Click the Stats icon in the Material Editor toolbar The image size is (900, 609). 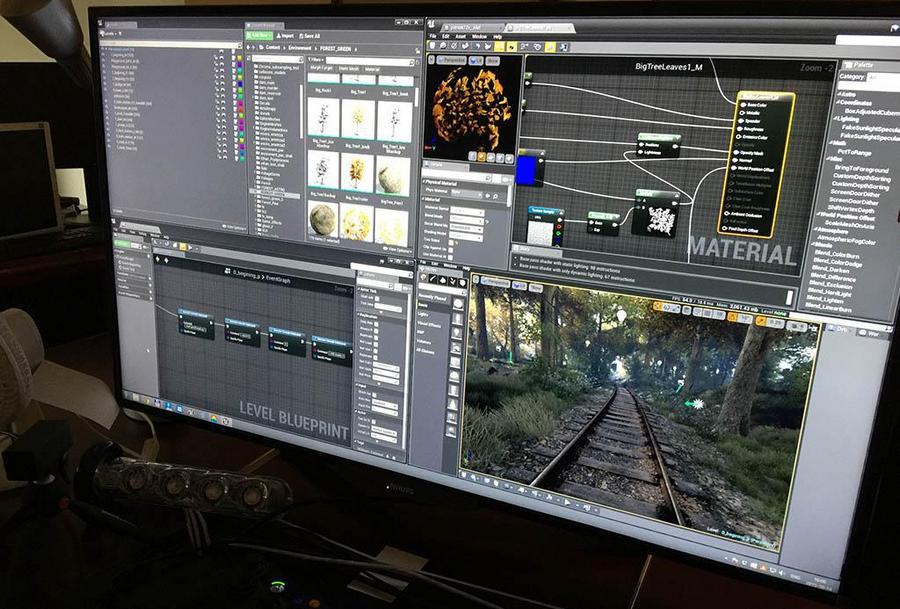click(550, 48)
